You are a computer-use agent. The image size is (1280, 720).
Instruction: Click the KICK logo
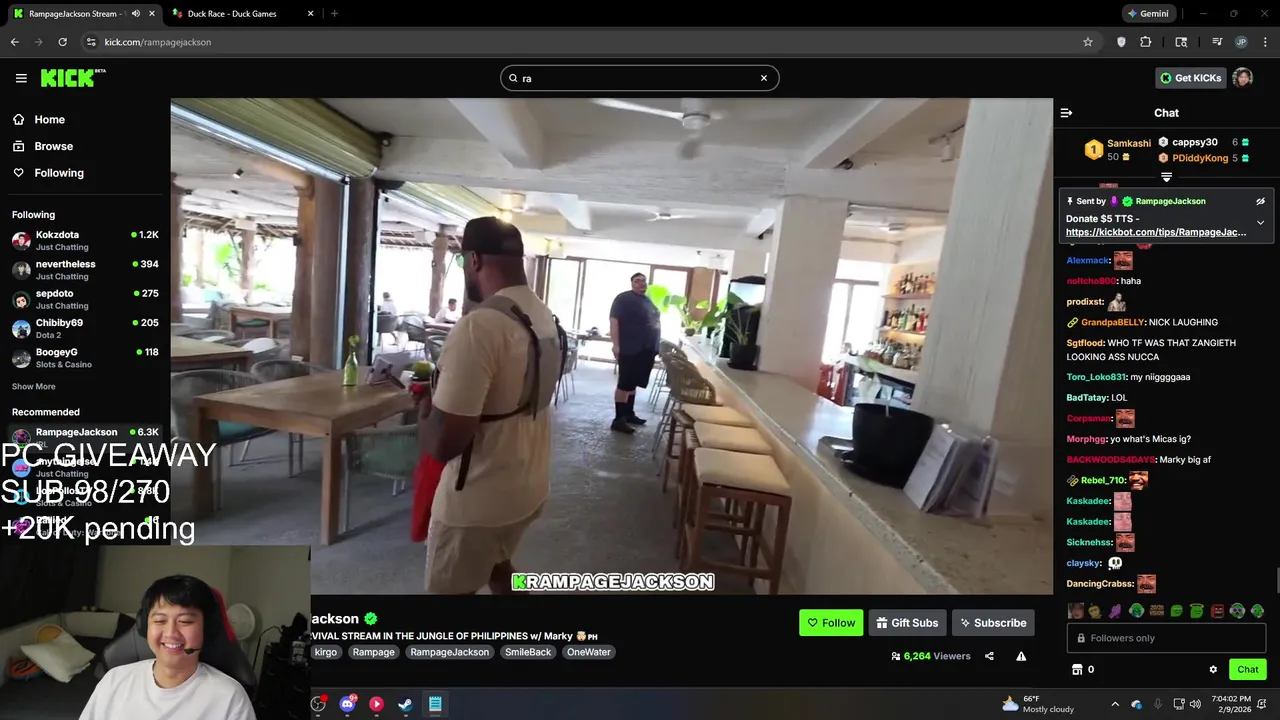pos(72,78)
